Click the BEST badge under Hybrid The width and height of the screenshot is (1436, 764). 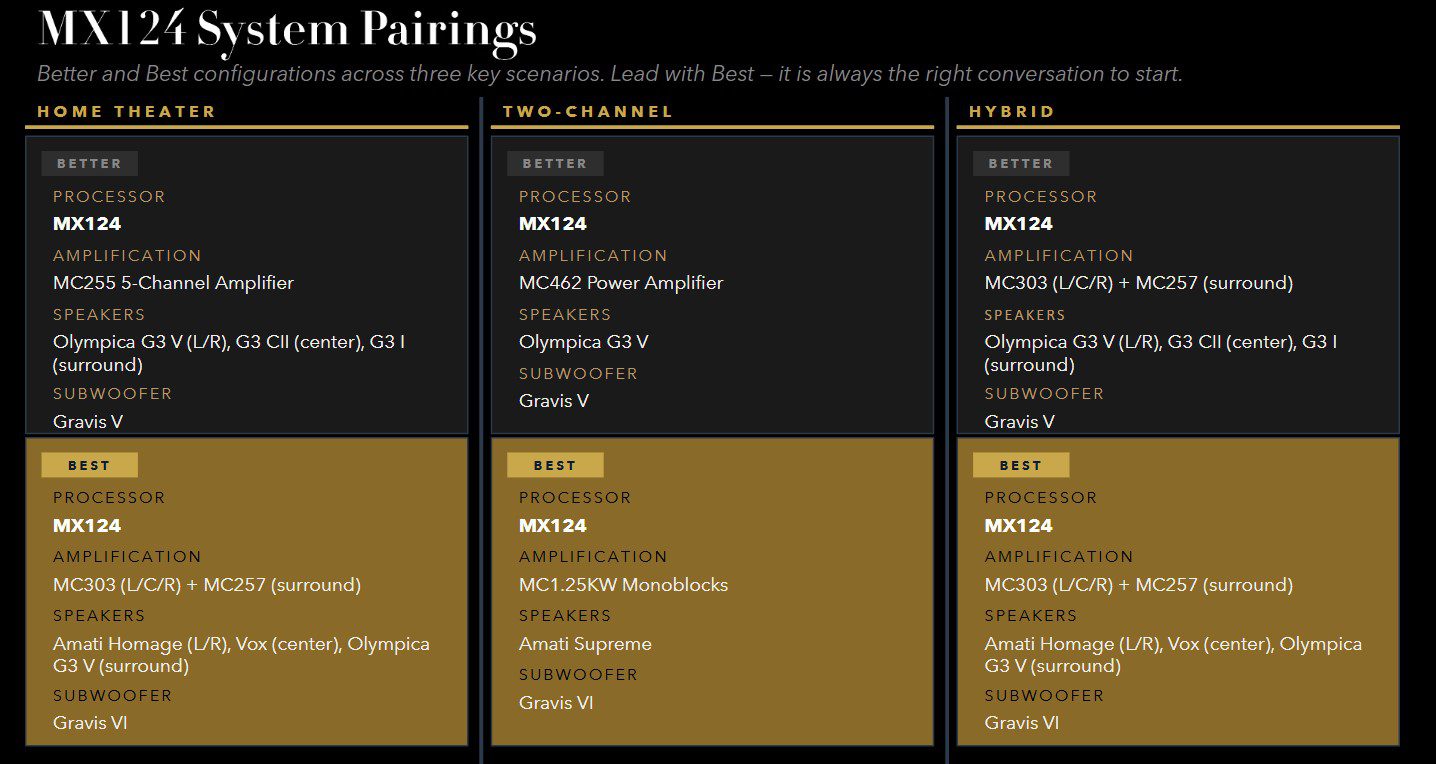click(x=1021, y=465)
